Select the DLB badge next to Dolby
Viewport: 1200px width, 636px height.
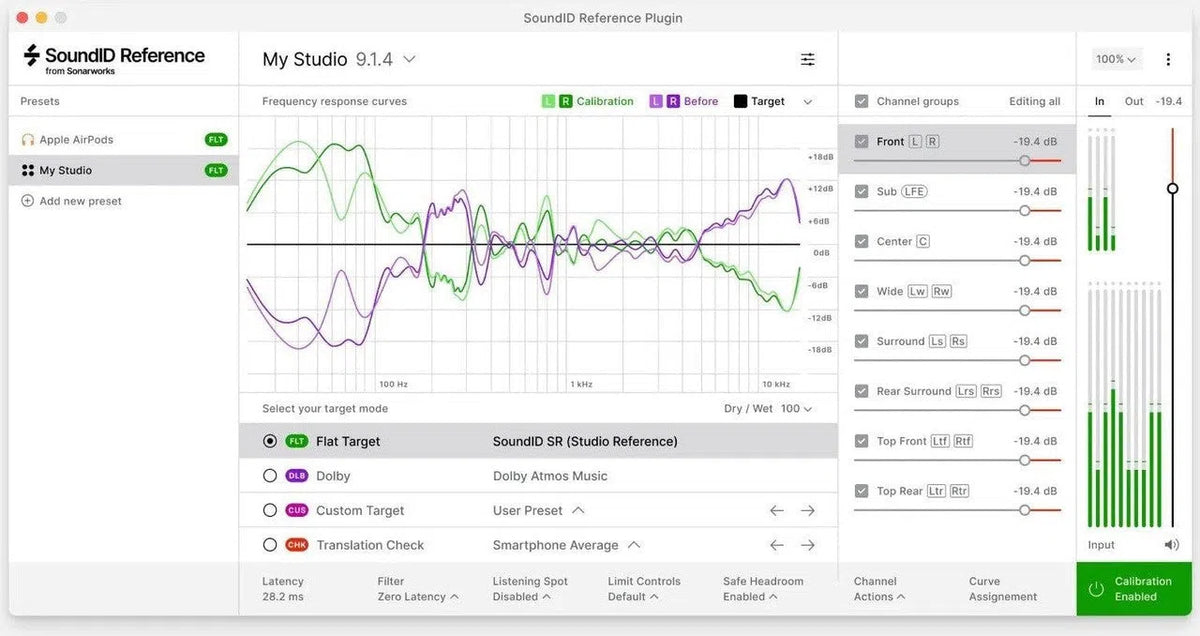(x=297, y=475)
